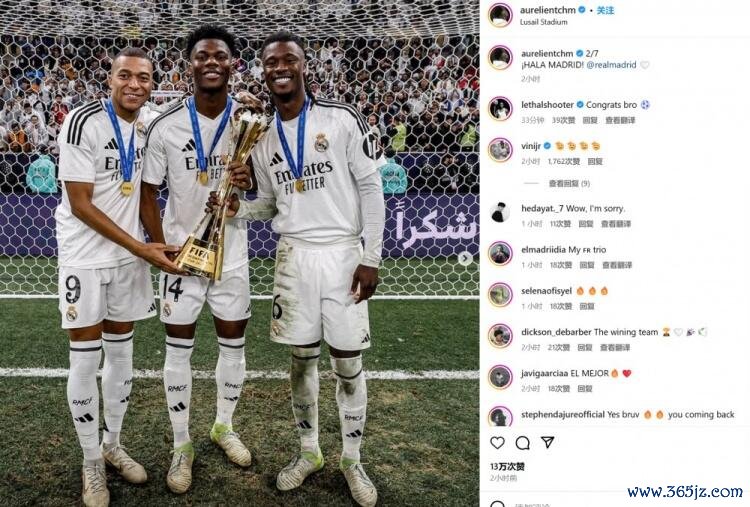Open the Lusail Stadium location link

click(544, 22)
